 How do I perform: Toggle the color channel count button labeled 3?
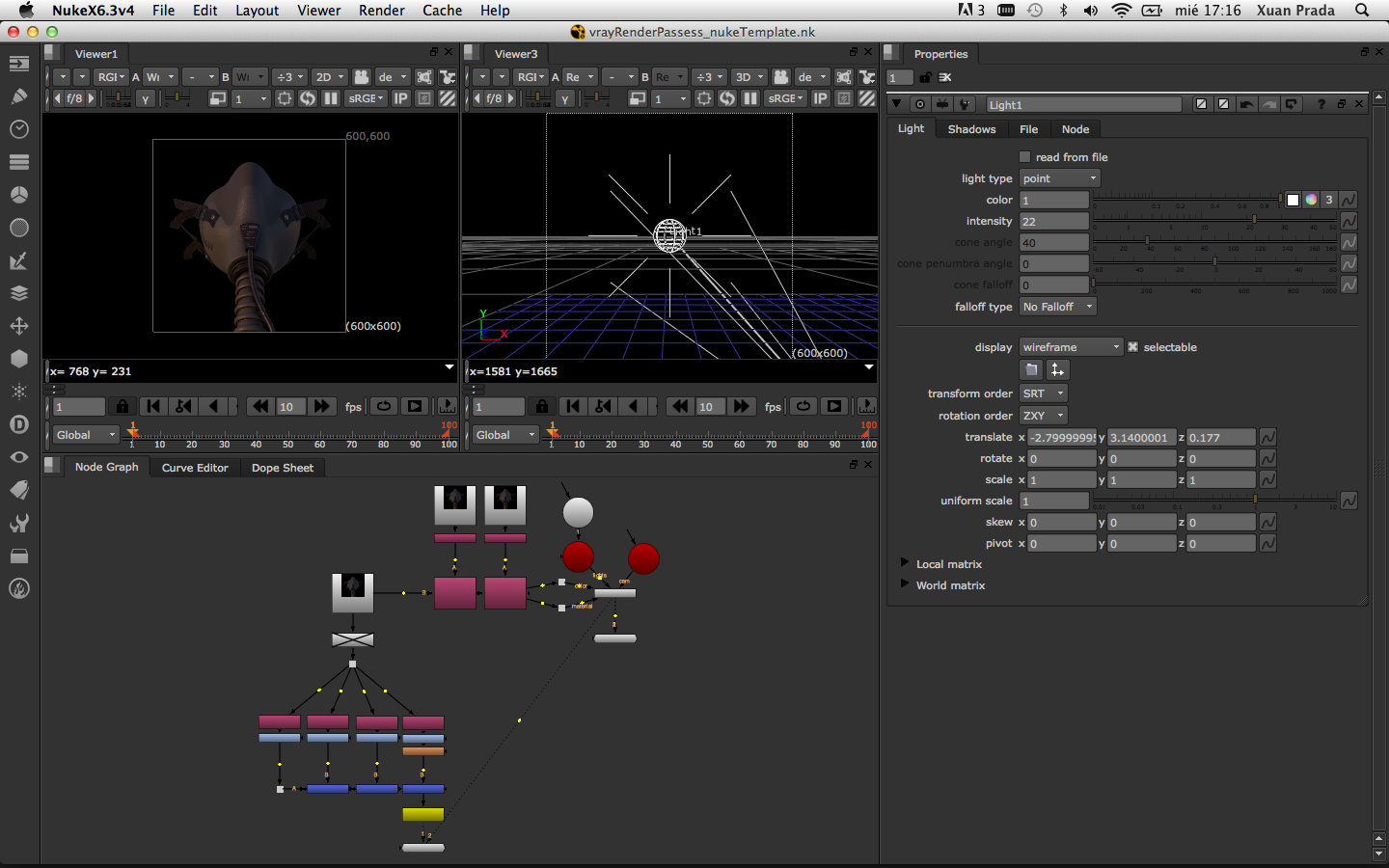coord(1329,200)
